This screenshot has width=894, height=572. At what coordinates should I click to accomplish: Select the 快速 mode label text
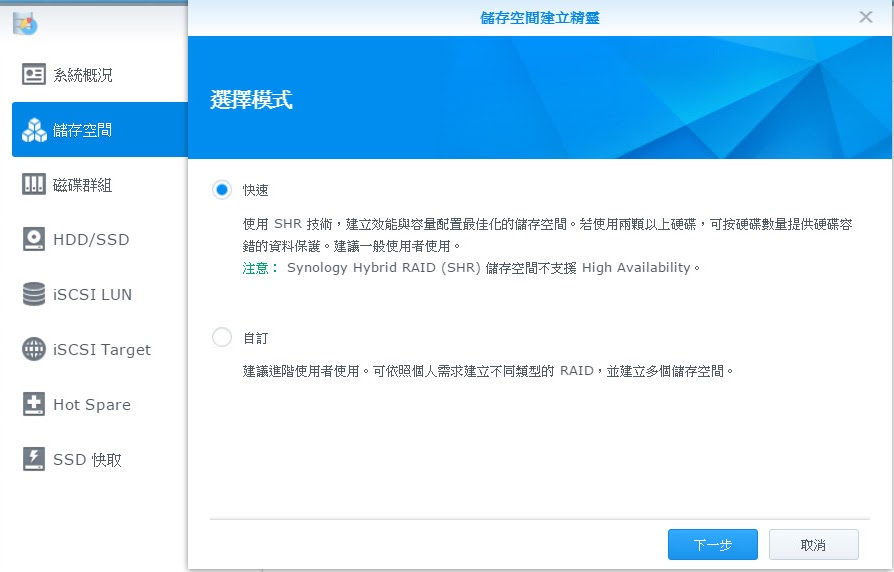[x=255, y=190]
